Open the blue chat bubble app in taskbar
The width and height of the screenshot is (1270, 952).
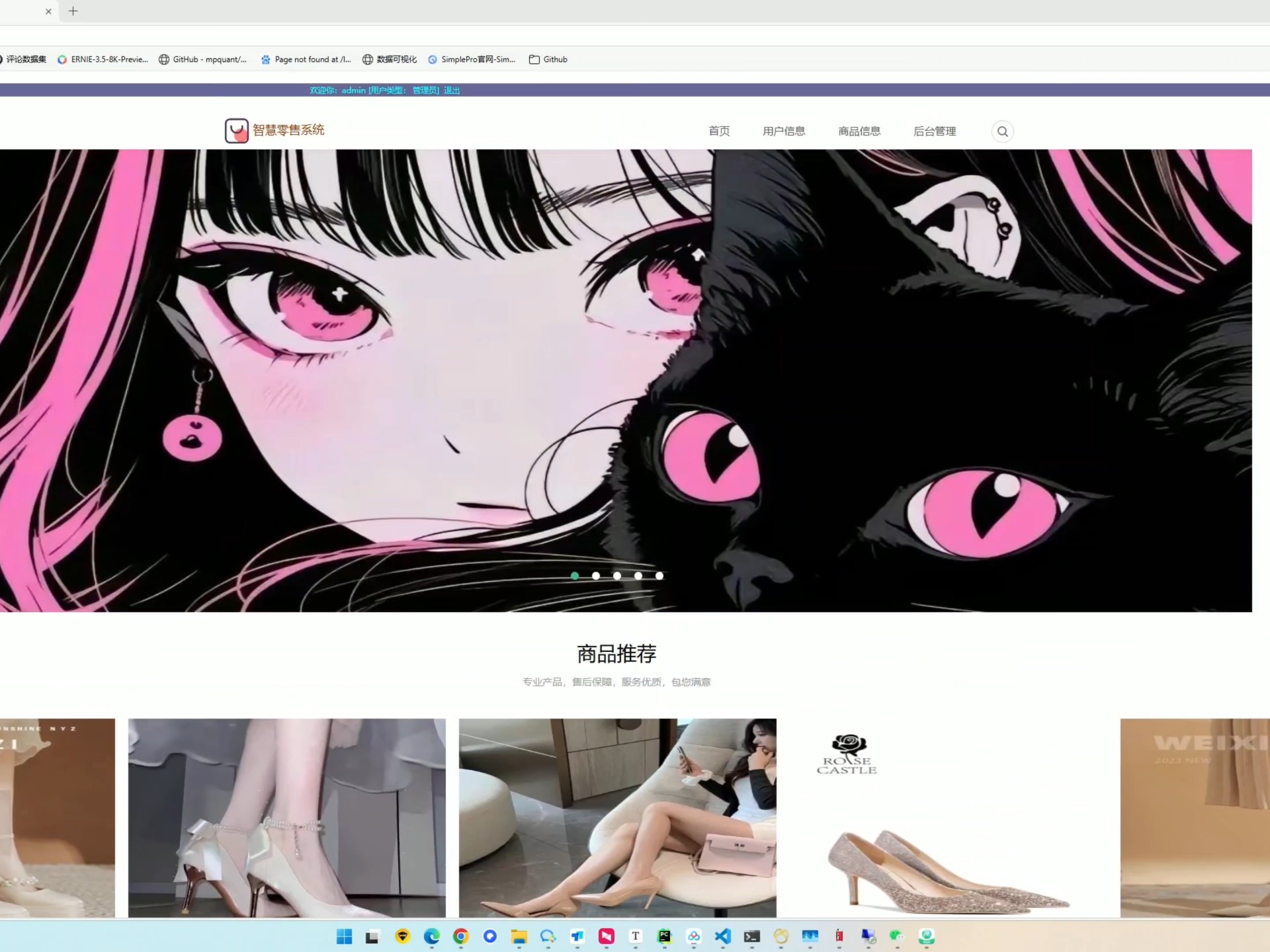[548, 936]
